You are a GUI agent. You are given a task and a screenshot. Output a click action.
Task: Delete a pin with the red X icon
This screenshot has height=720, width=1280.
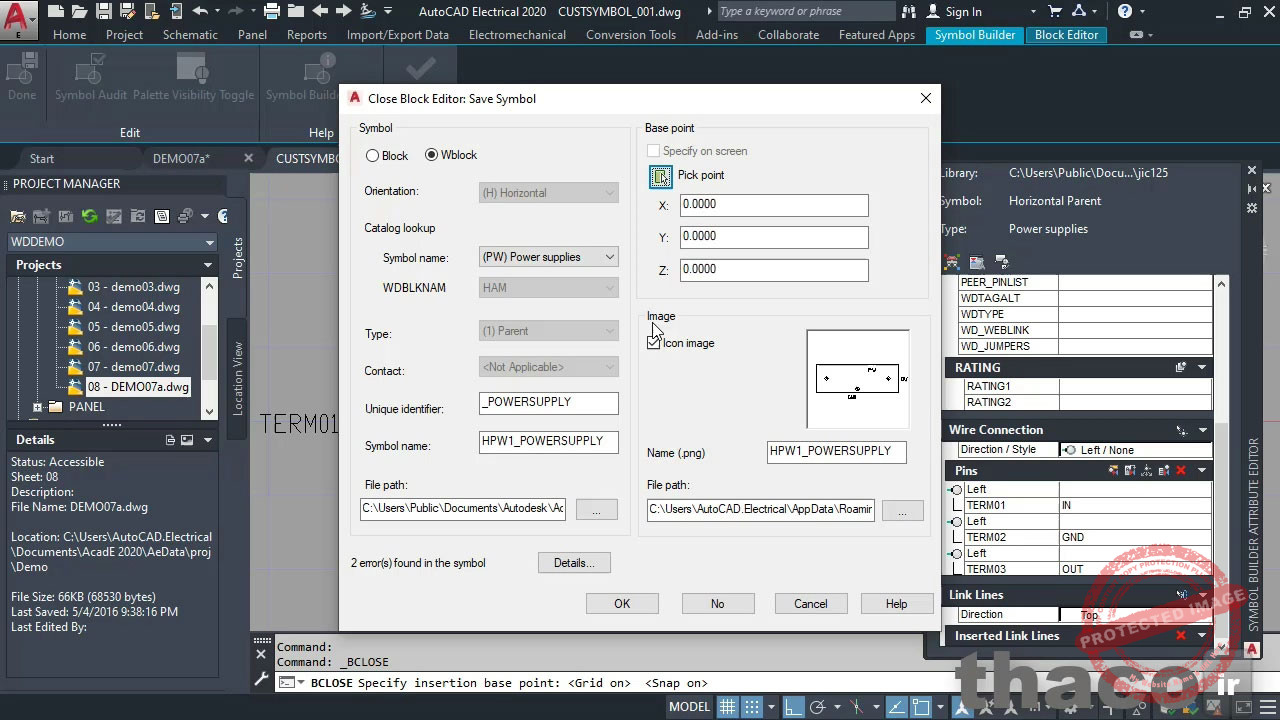point(1180,470)
